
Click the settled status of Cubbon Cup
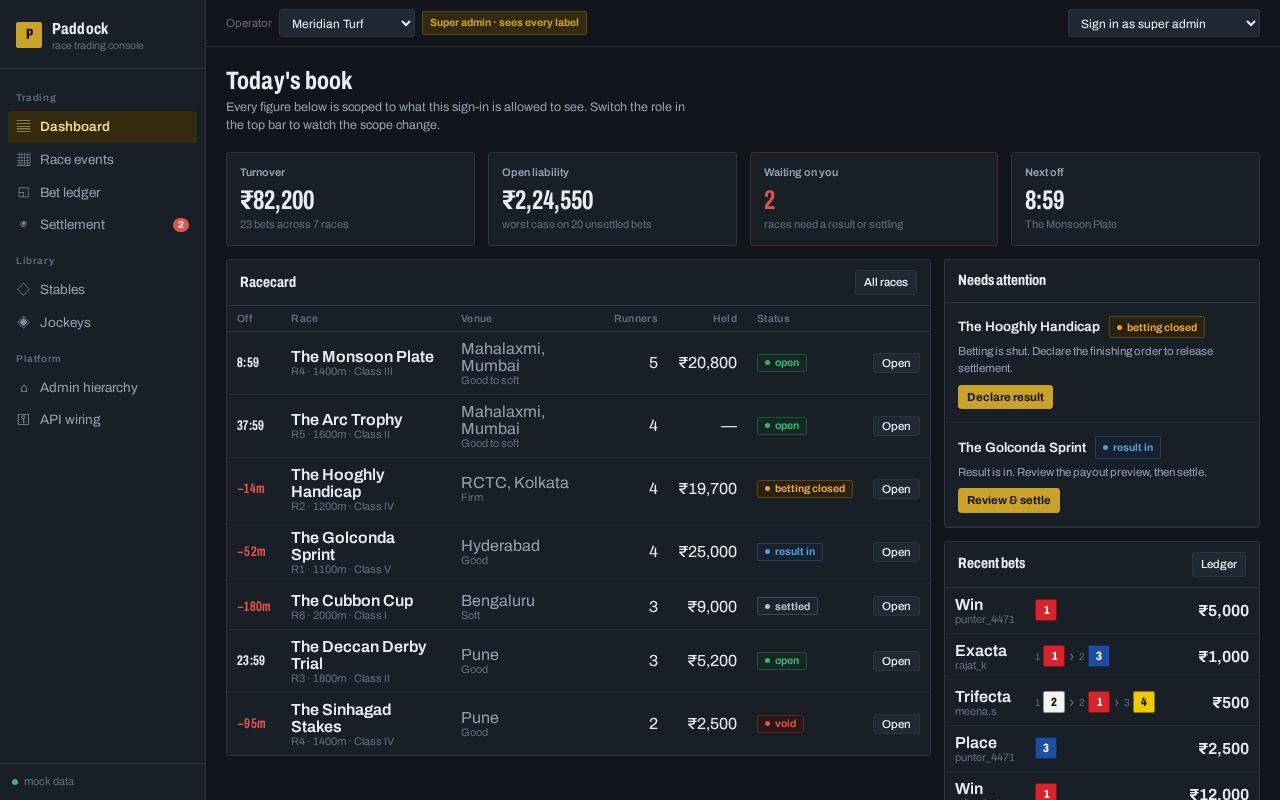tap(787, 606)
